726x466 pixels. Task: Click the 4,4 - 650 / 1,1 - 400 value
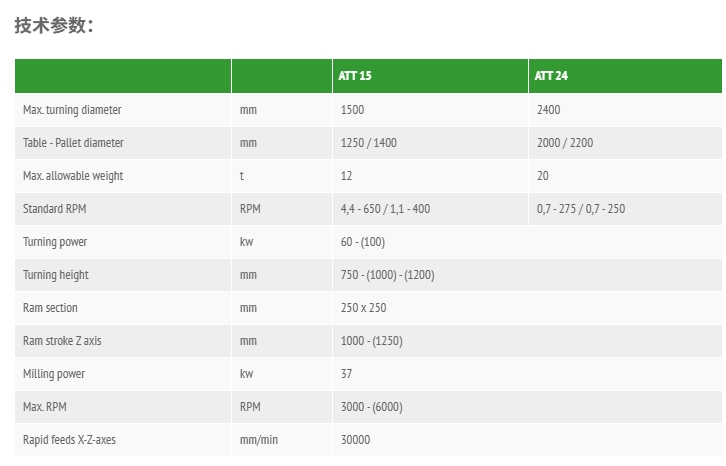385,209
